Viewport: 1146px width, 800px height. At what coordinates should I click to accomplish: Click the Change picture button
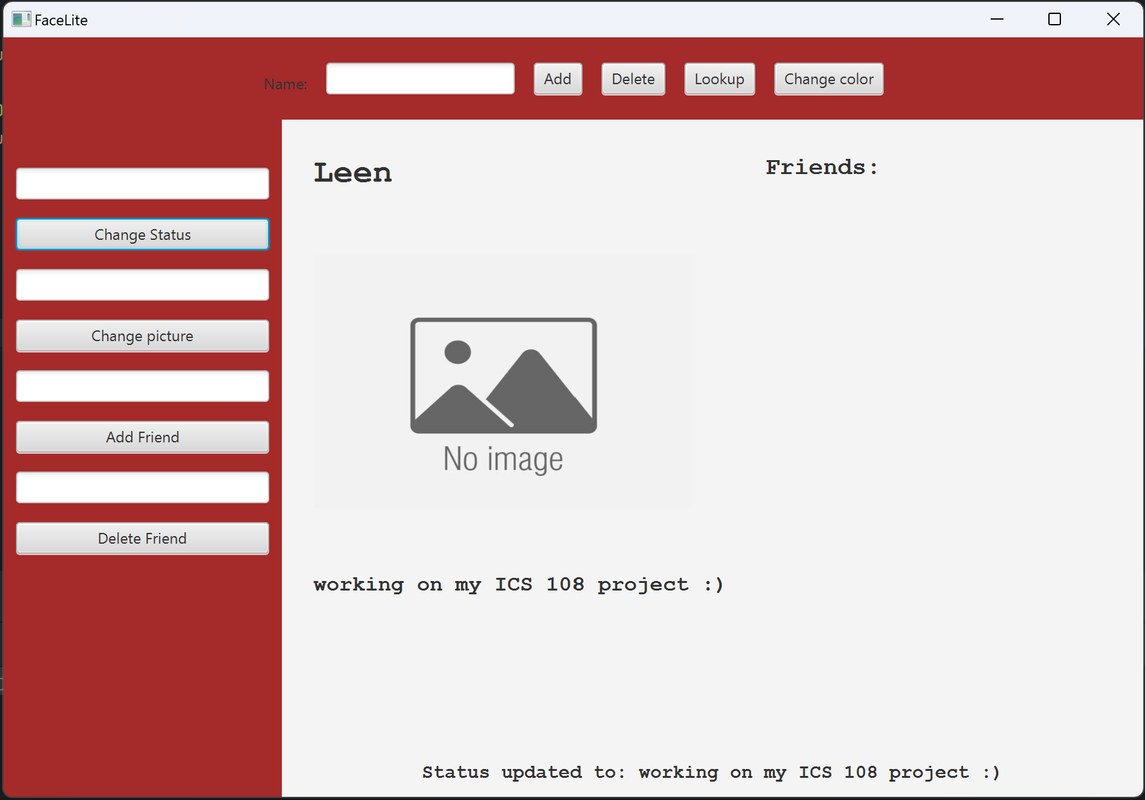tap(143, 336)
